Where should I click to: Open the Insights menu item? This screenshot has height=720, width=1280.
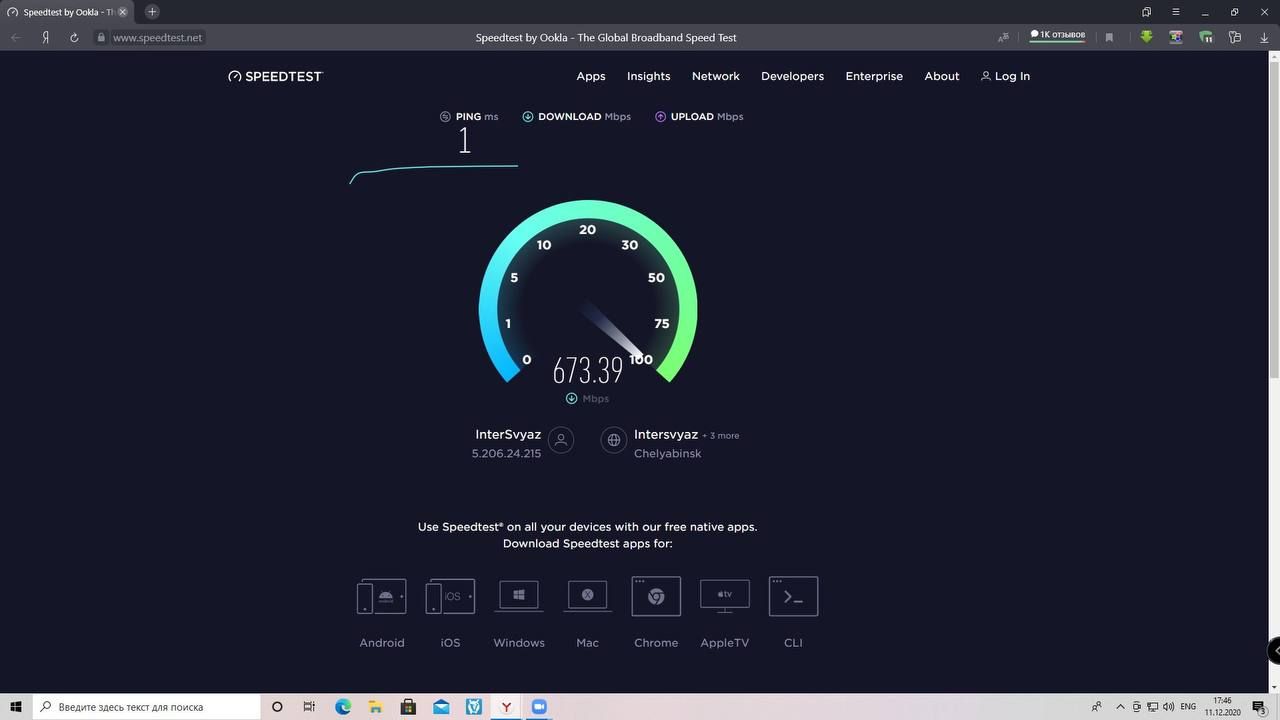[x=649, y=76]
